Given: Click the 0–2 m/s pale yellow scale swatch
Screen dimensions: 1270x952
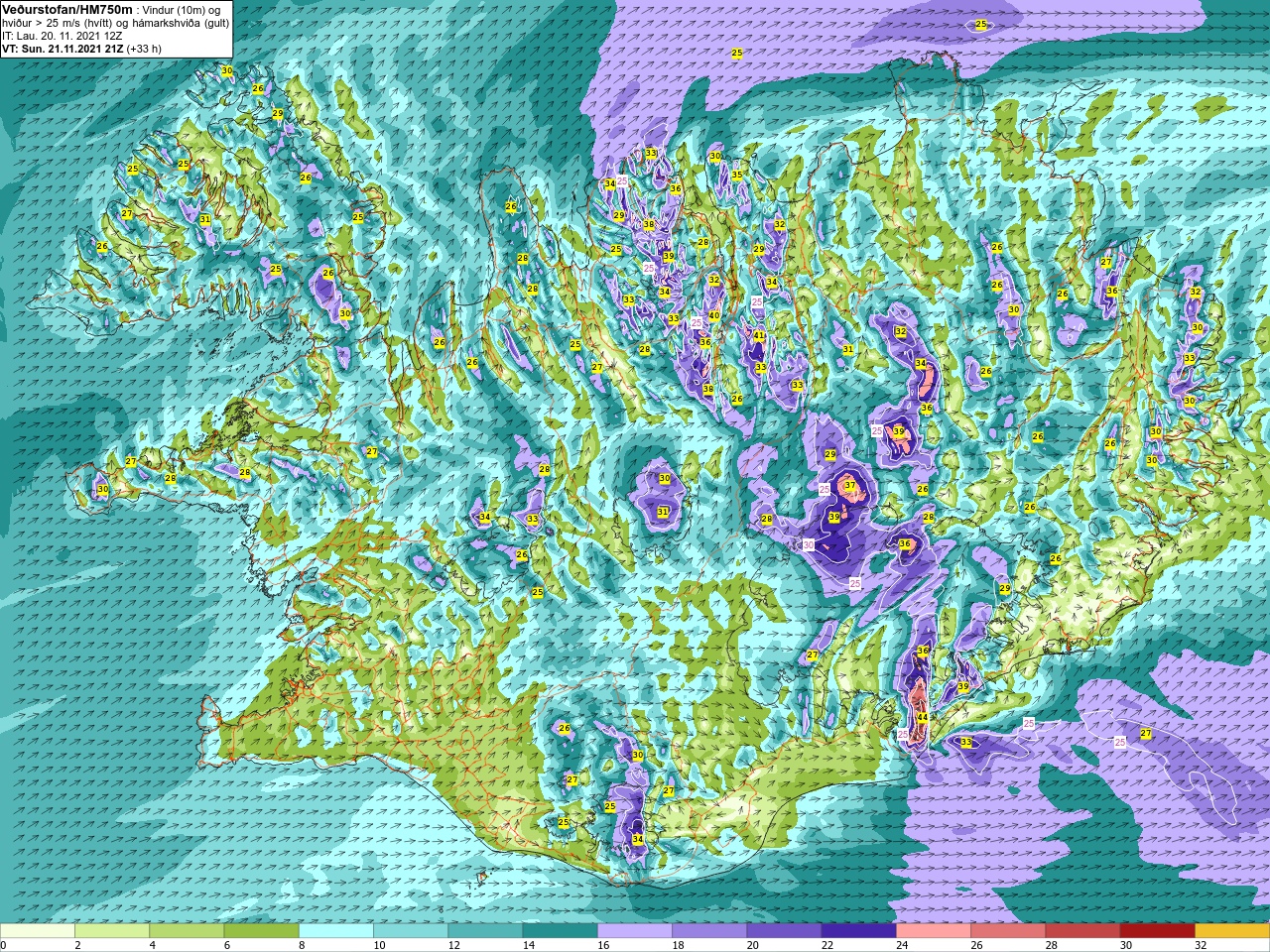Looking at the screenshot, I should tap(38, 931).
